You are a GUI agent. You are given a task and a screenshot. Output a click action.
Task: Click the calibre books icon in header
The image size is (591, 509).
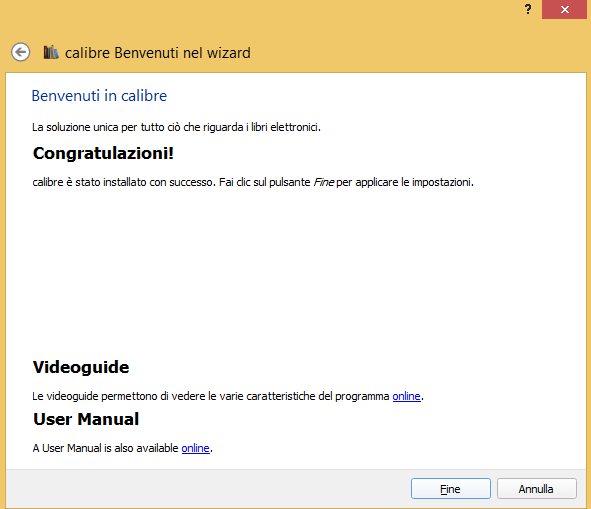click(x=51, y=52)
